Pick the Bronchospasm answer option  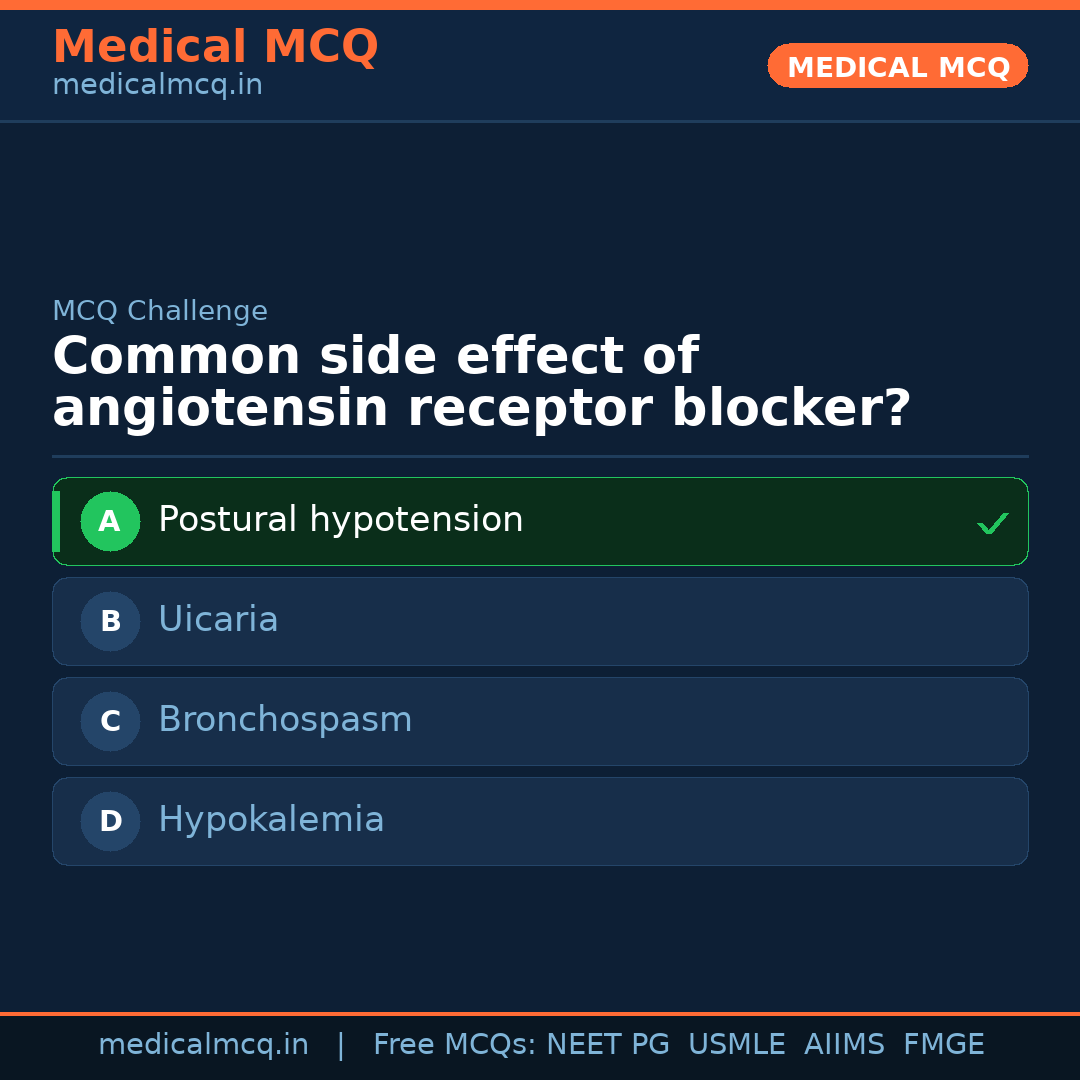coord(285,720)
